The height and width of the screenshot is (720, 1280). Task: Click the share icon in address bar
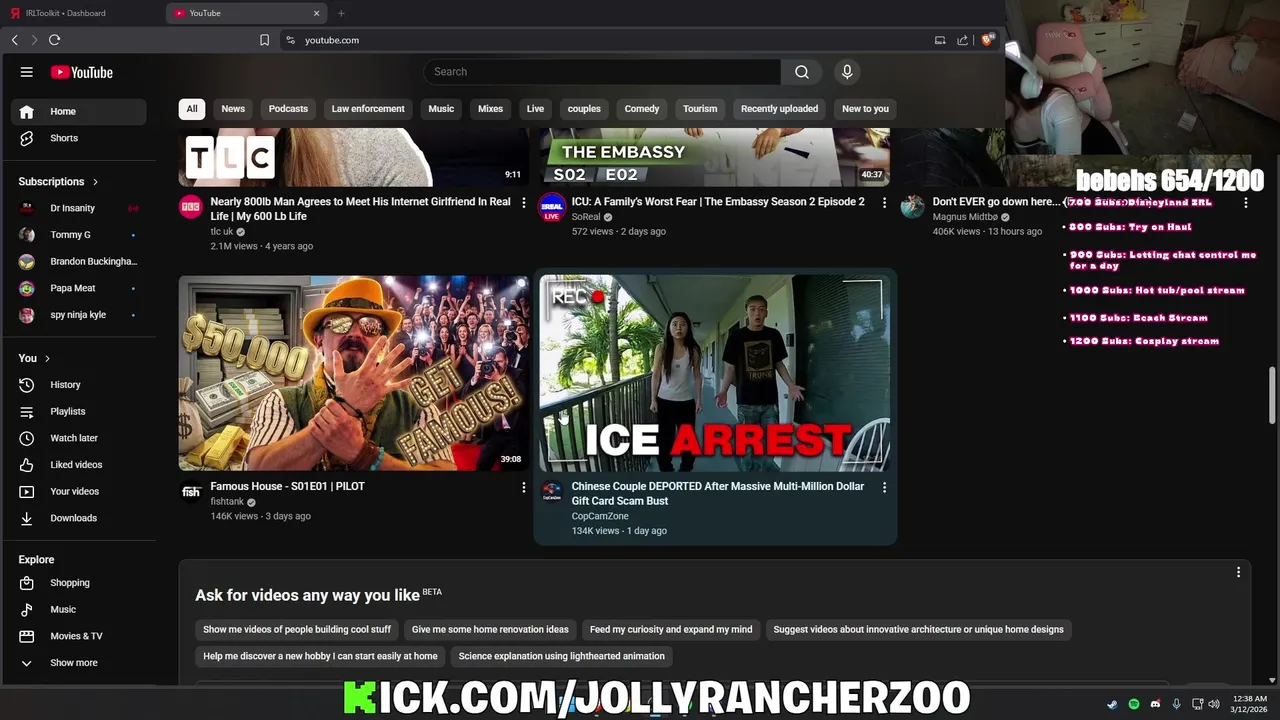[x=962, y=40]
